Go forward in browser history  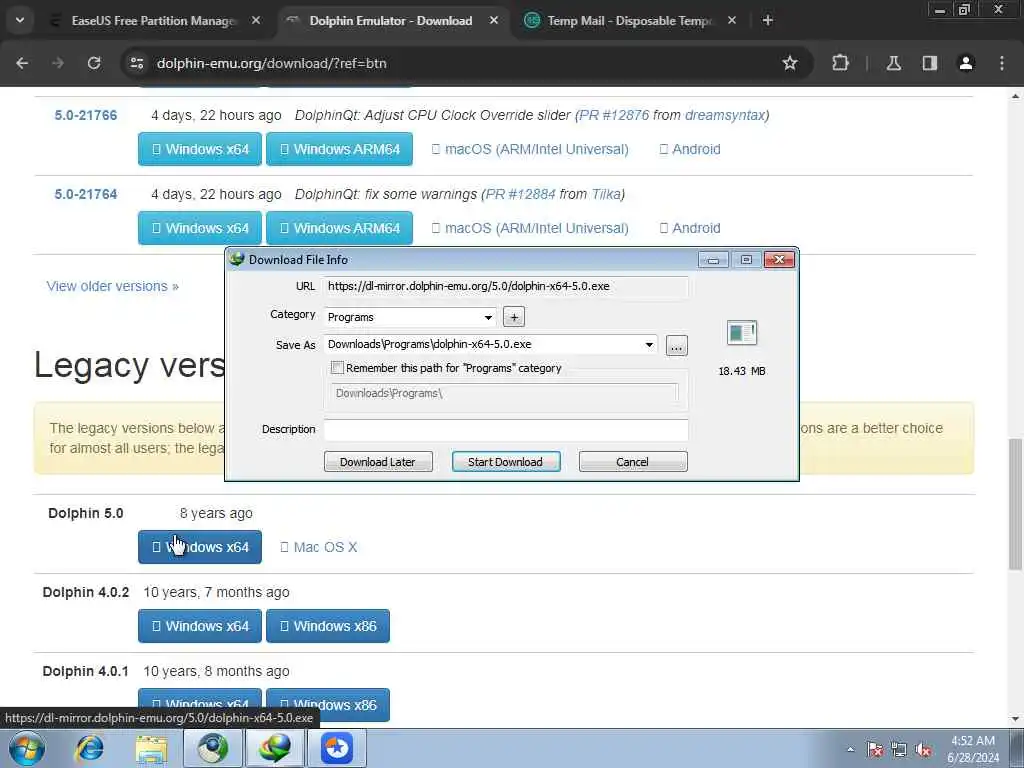tap(58, 63)
